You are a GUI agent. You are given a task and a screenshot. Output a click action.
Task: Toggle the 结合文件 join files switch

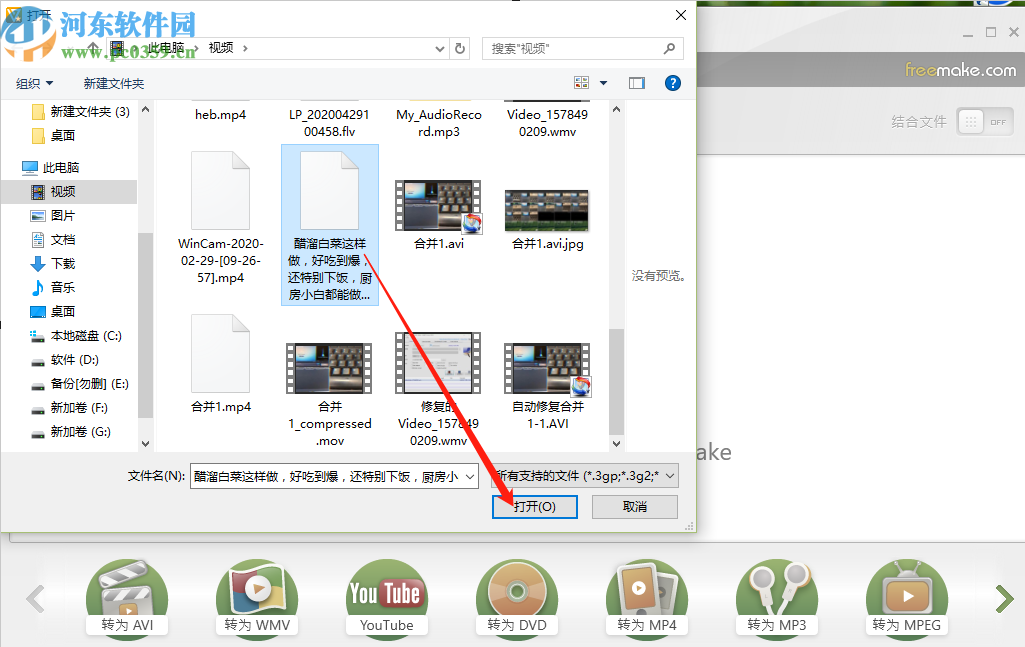click(x=985, y=122)
